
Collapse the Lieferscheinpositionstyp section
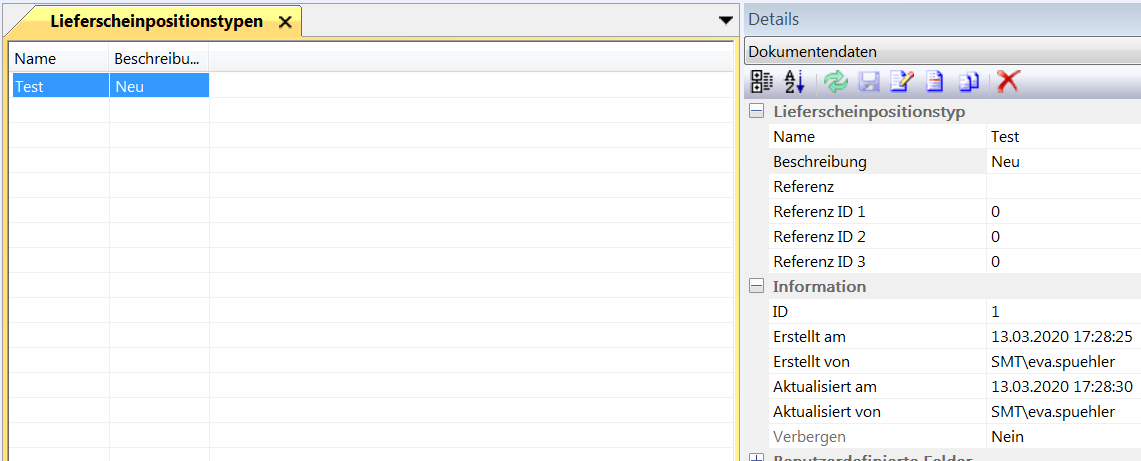[757, 112]
